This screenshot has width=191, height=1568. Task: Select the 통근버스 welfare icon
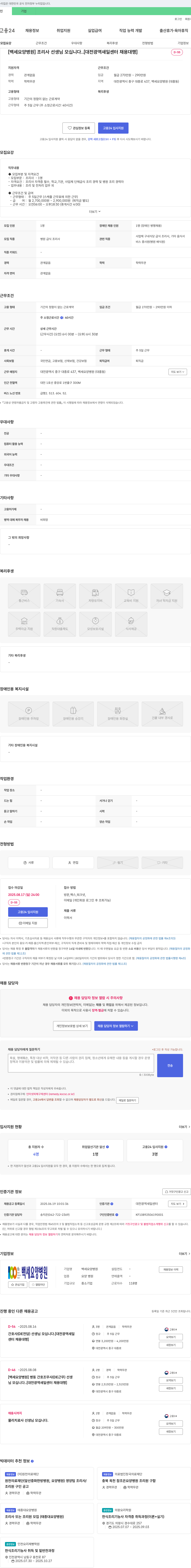tap(24, 596)
